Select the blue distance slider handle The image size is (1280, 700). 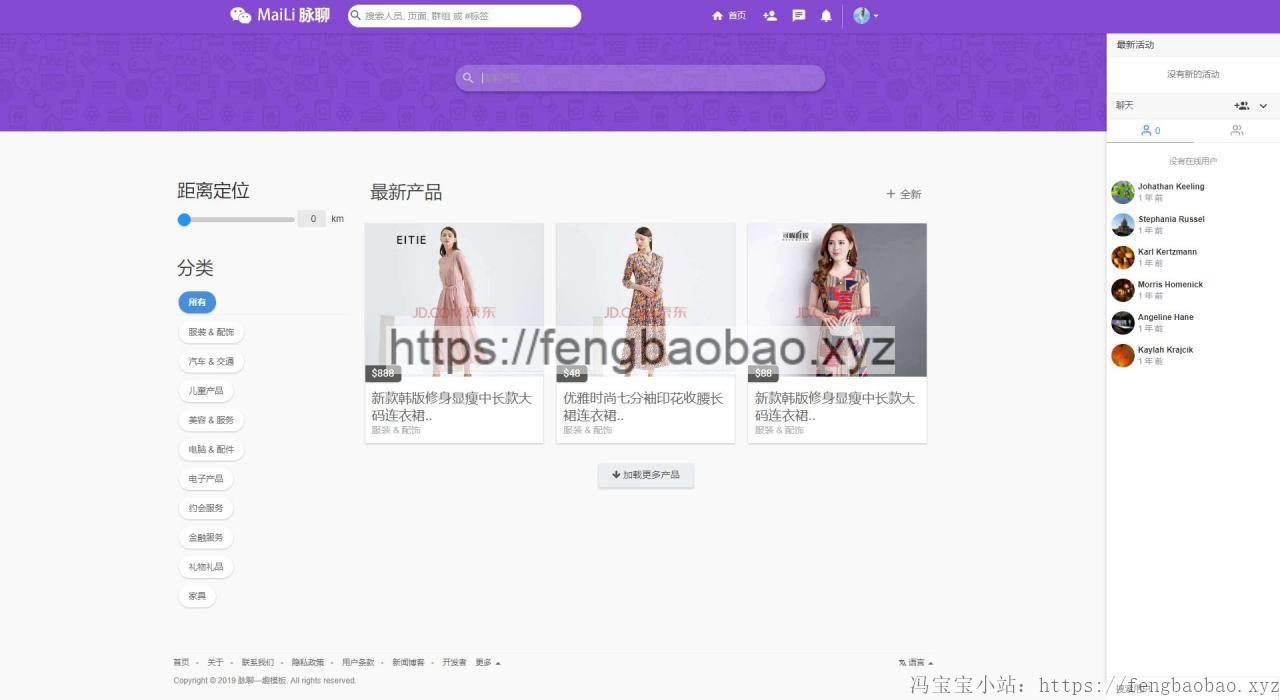[x=184, y=220]
